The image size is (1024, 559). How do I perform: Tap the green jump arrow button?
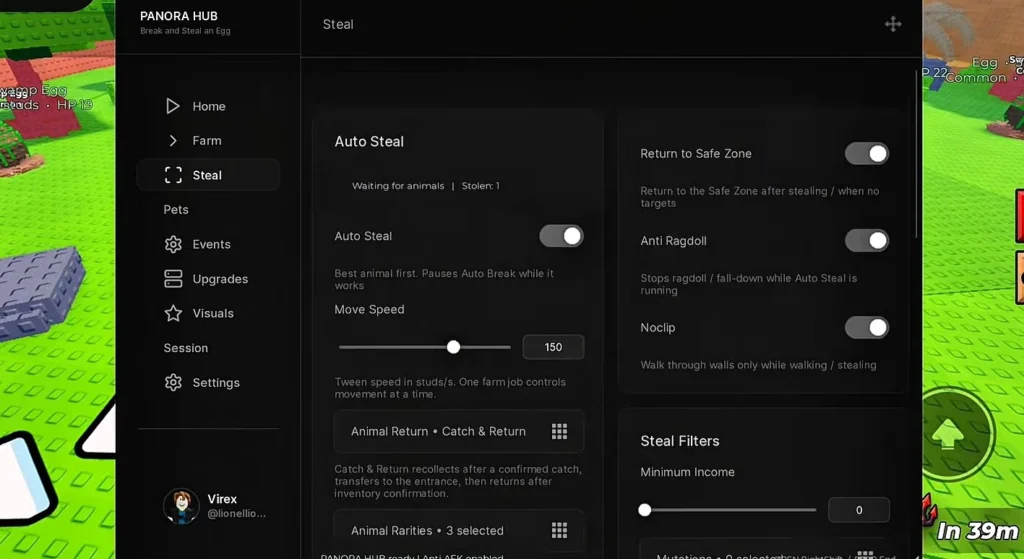click(950, 433)
